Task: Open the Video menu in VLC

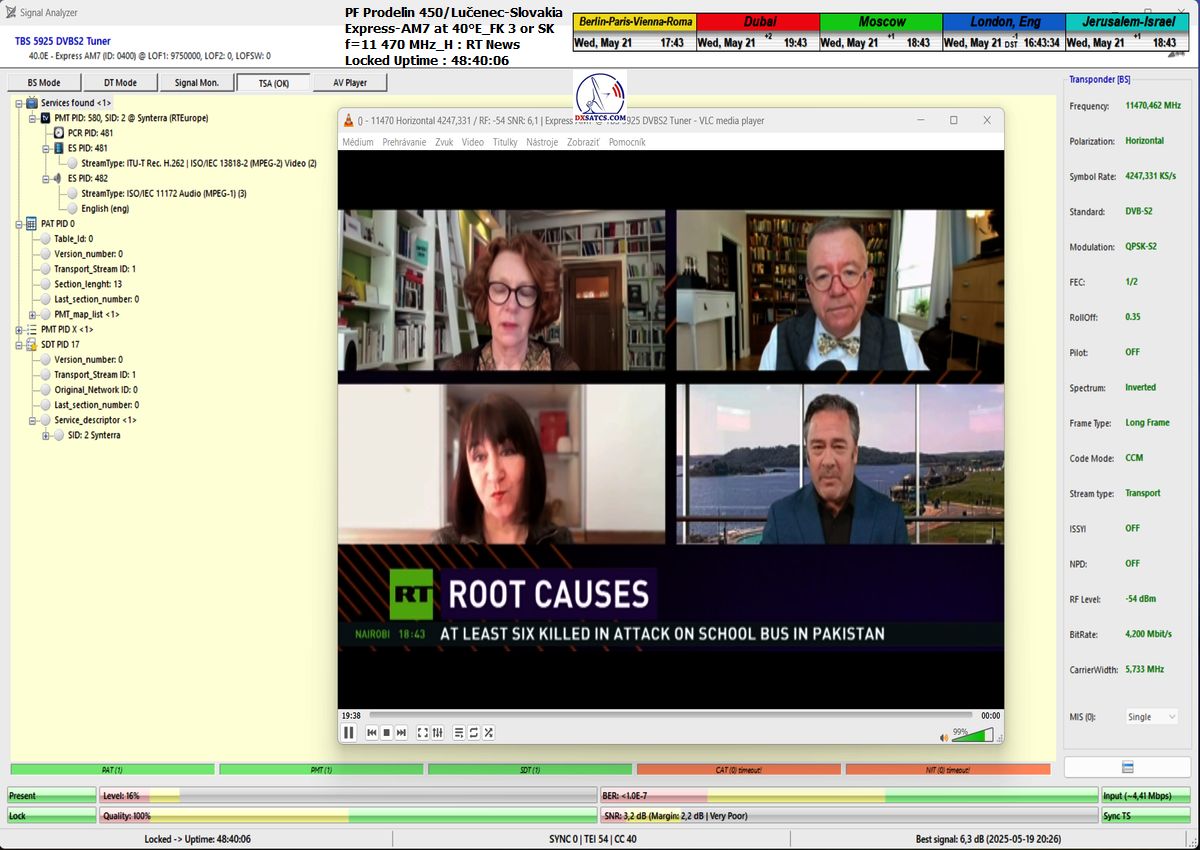Action: [x=472, y=142]
